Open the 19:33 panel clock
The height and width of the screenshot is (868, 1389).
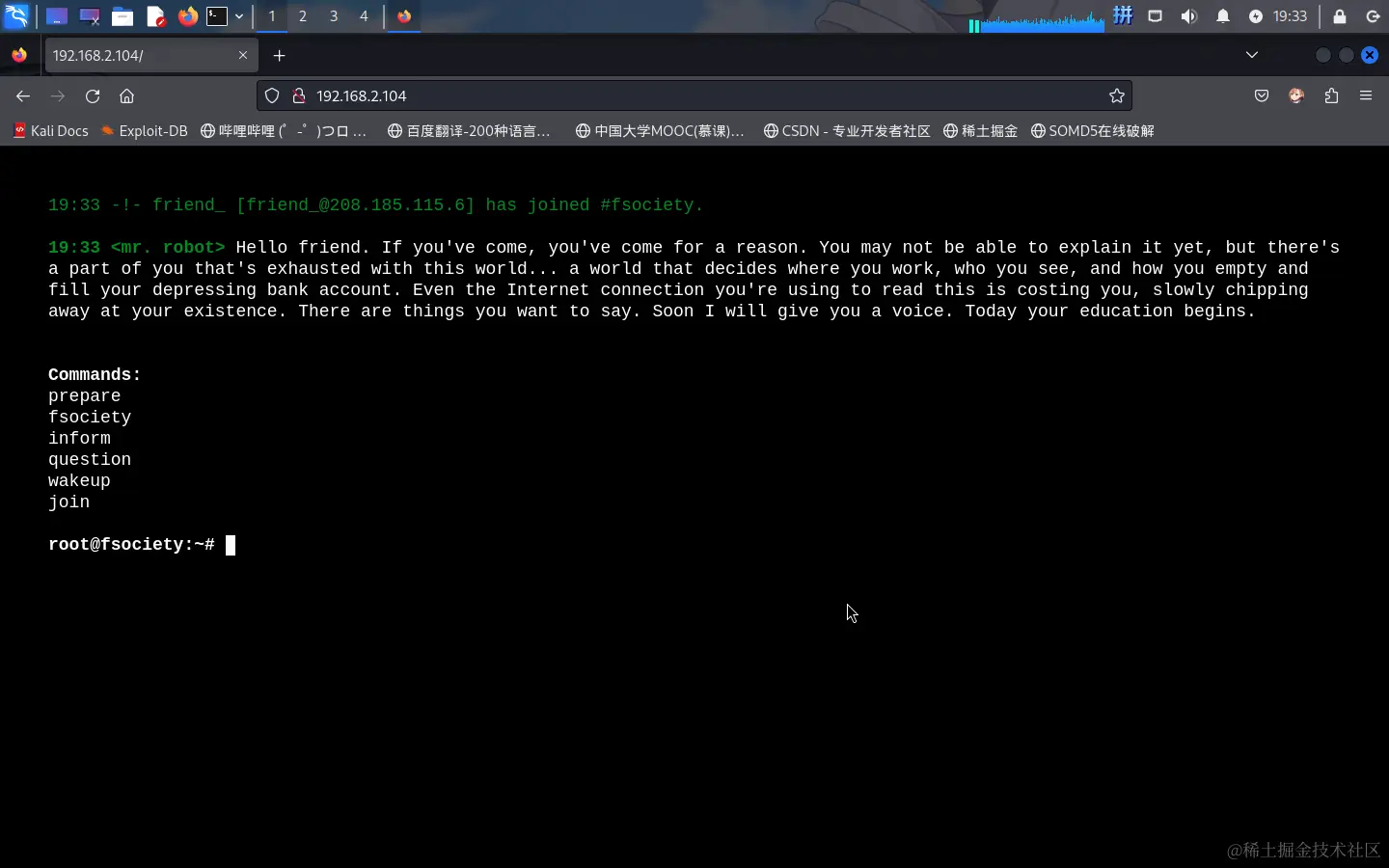coord(1290,16)
